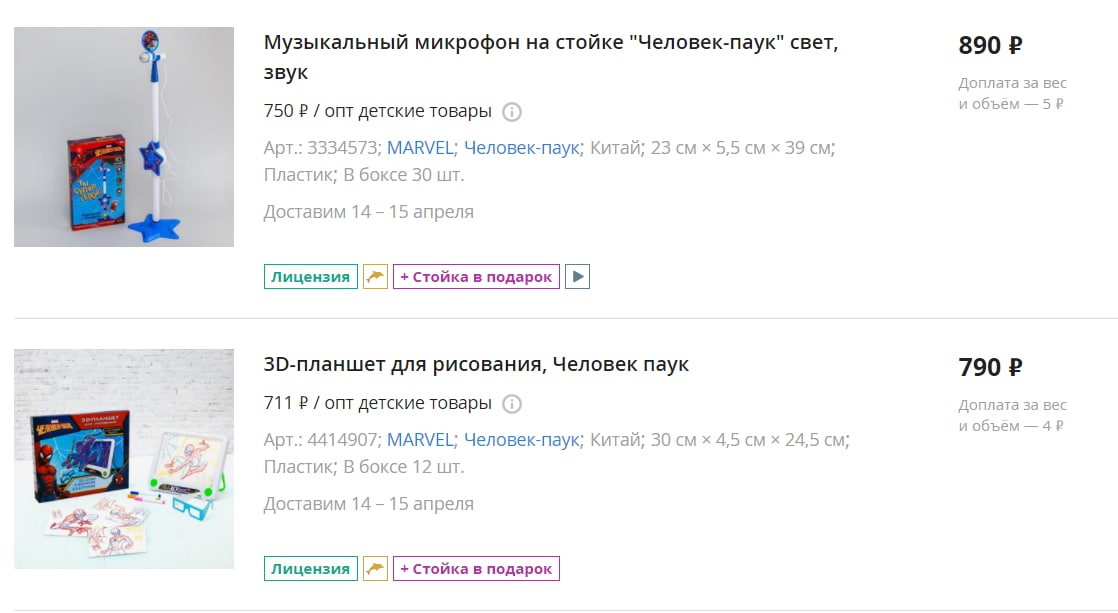This screenshot has height=613, width=1118.
Task: Click "+ Стойка в подарок" badge for 3D-планшет
Action: tap(476, 569)
